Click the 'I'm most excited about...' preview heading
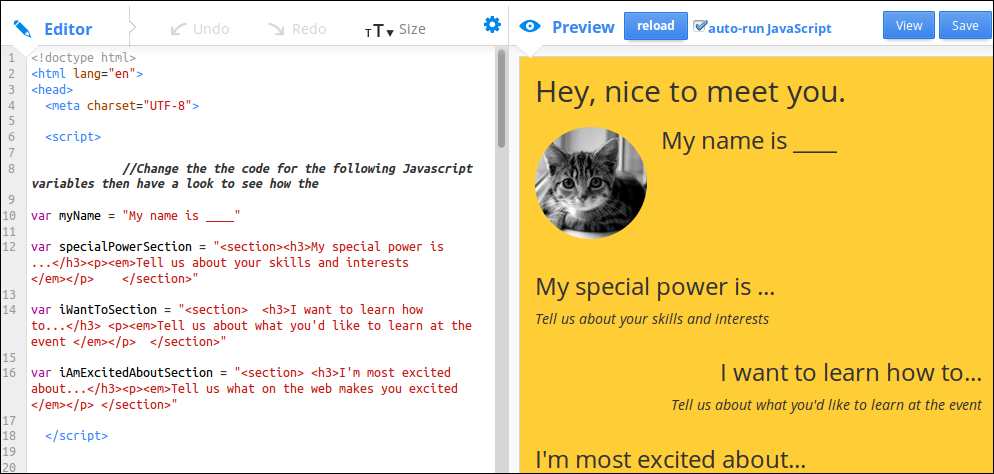The image size is (994, 474). (671, 460)
